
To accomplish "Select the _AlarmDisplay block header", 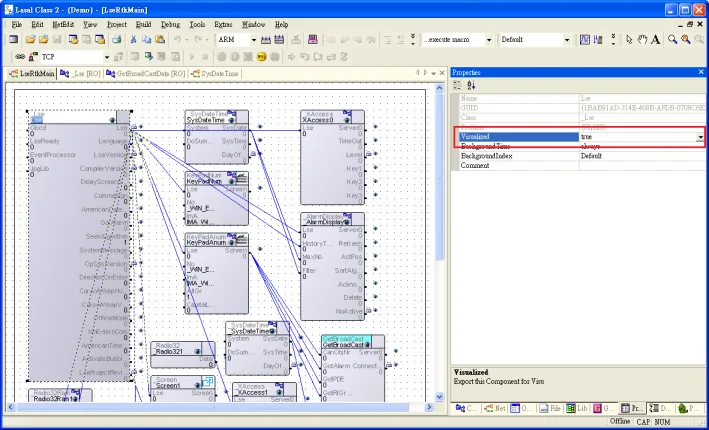I will pos(332,219).
